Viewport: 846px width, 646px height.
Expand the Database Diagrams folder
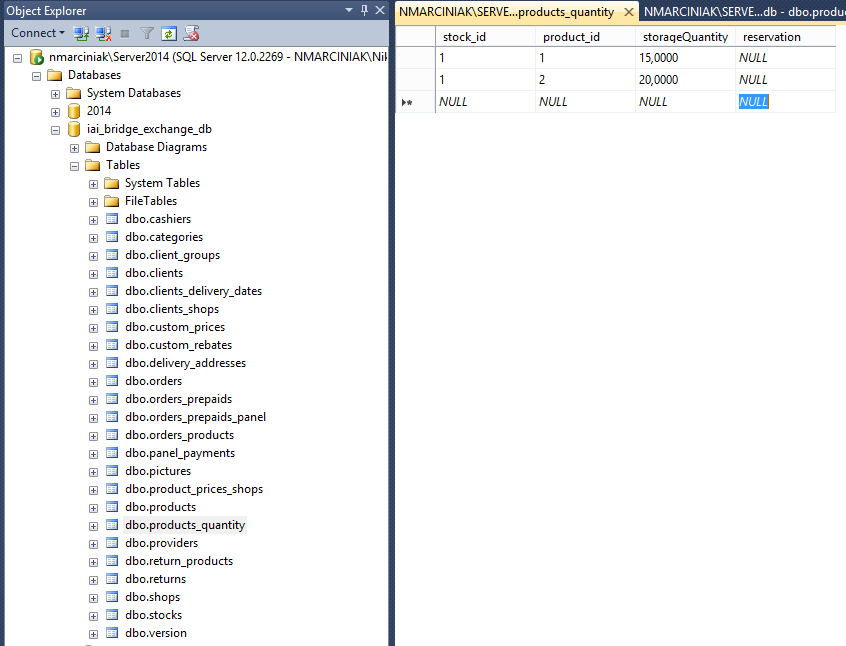click(74, 147)
